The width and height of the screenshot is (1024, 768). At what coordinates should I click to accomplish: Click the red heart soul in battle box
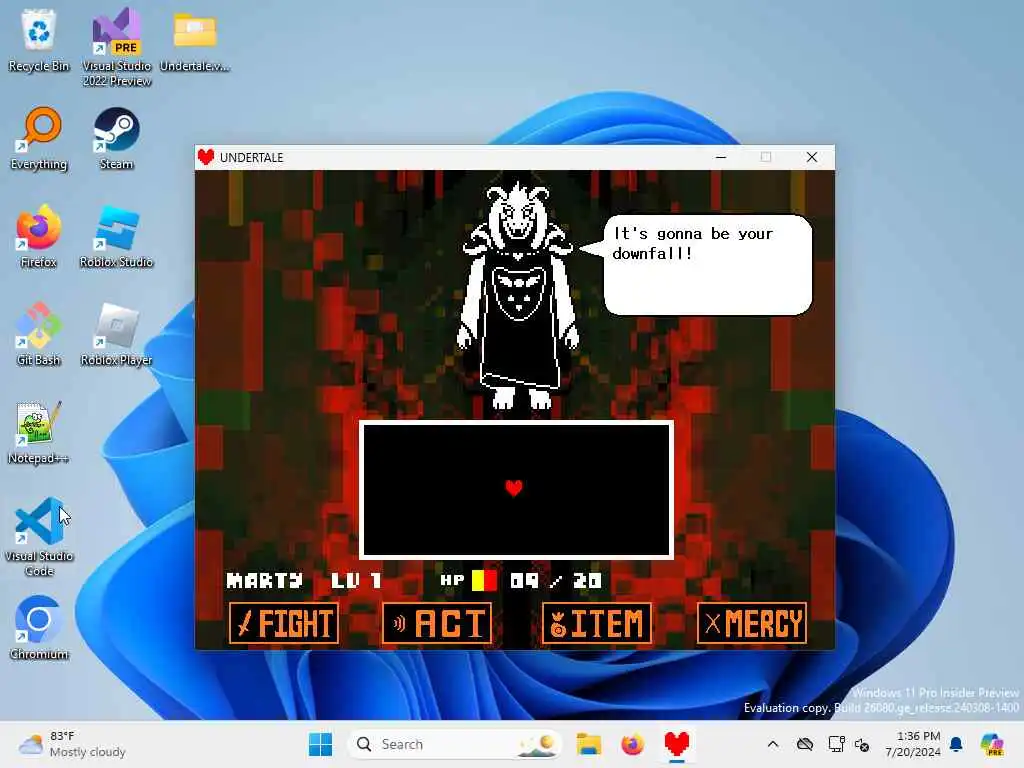tap(514, 488)
